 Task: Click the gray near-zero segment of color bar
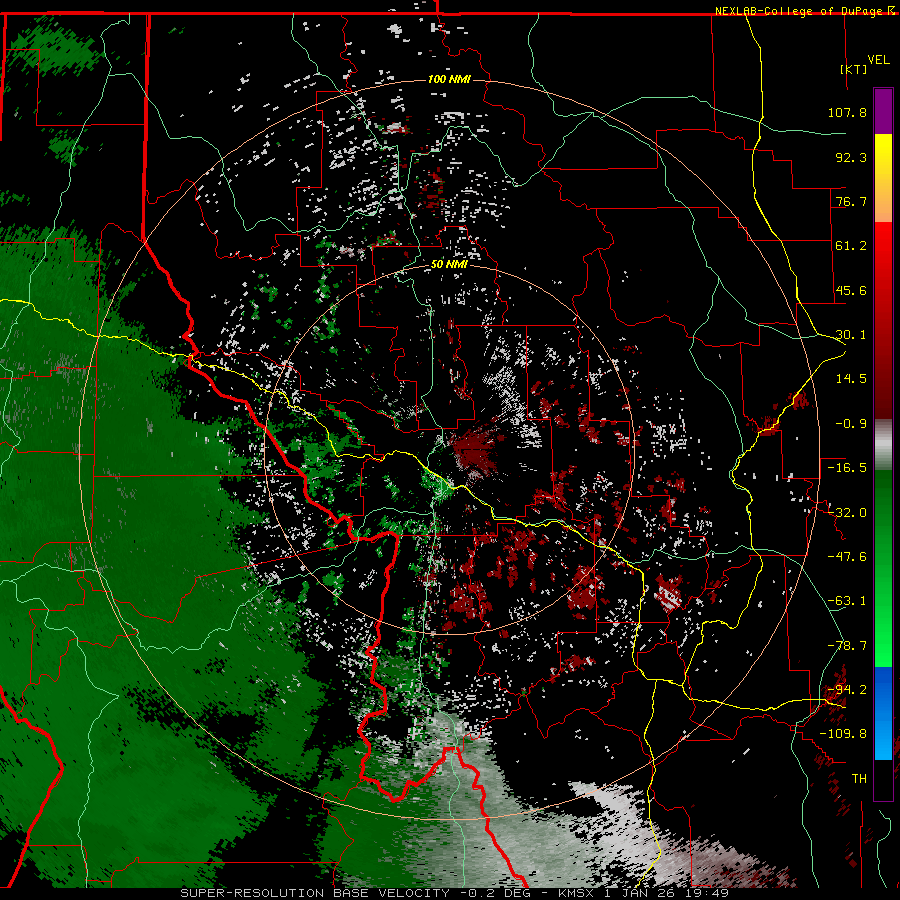(883, 445)
